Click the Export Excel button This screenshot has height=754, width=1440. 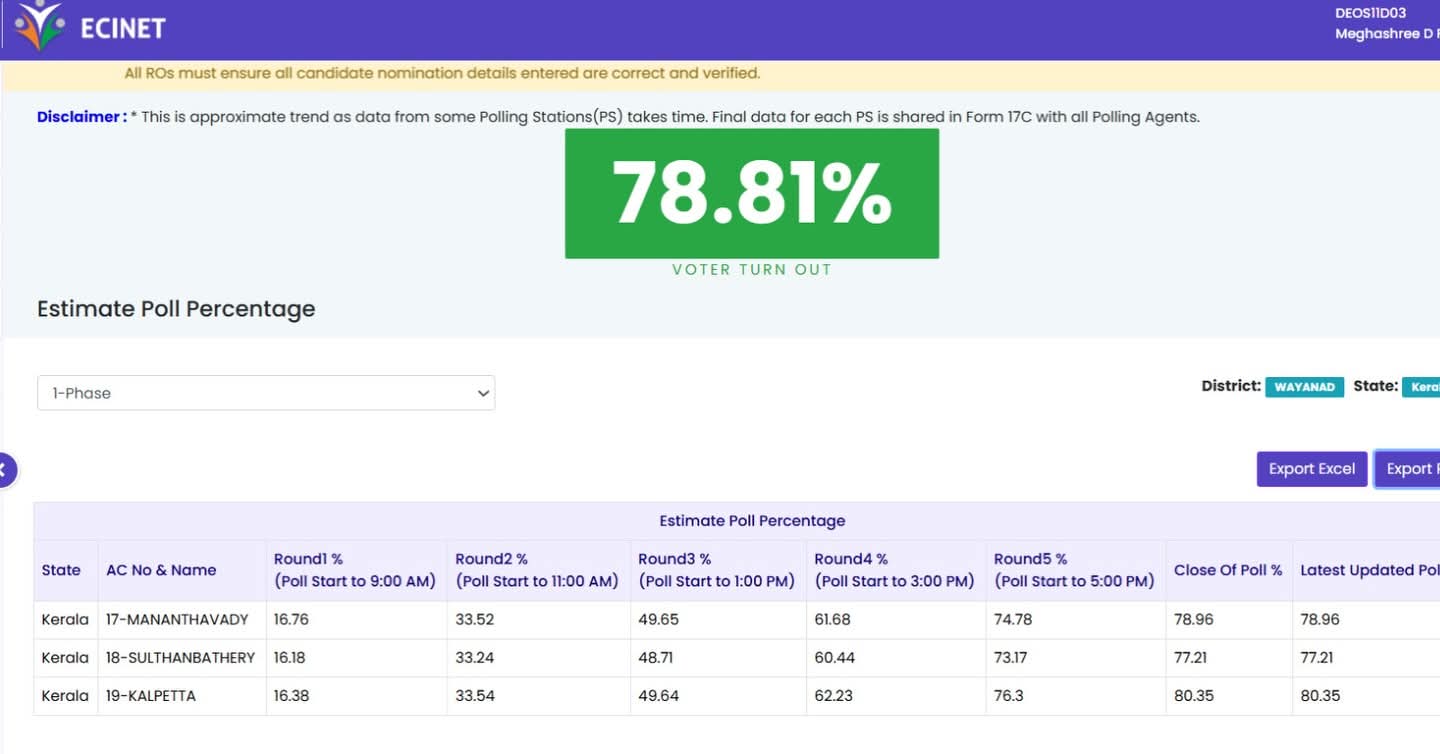click(x=1311, y=469)
